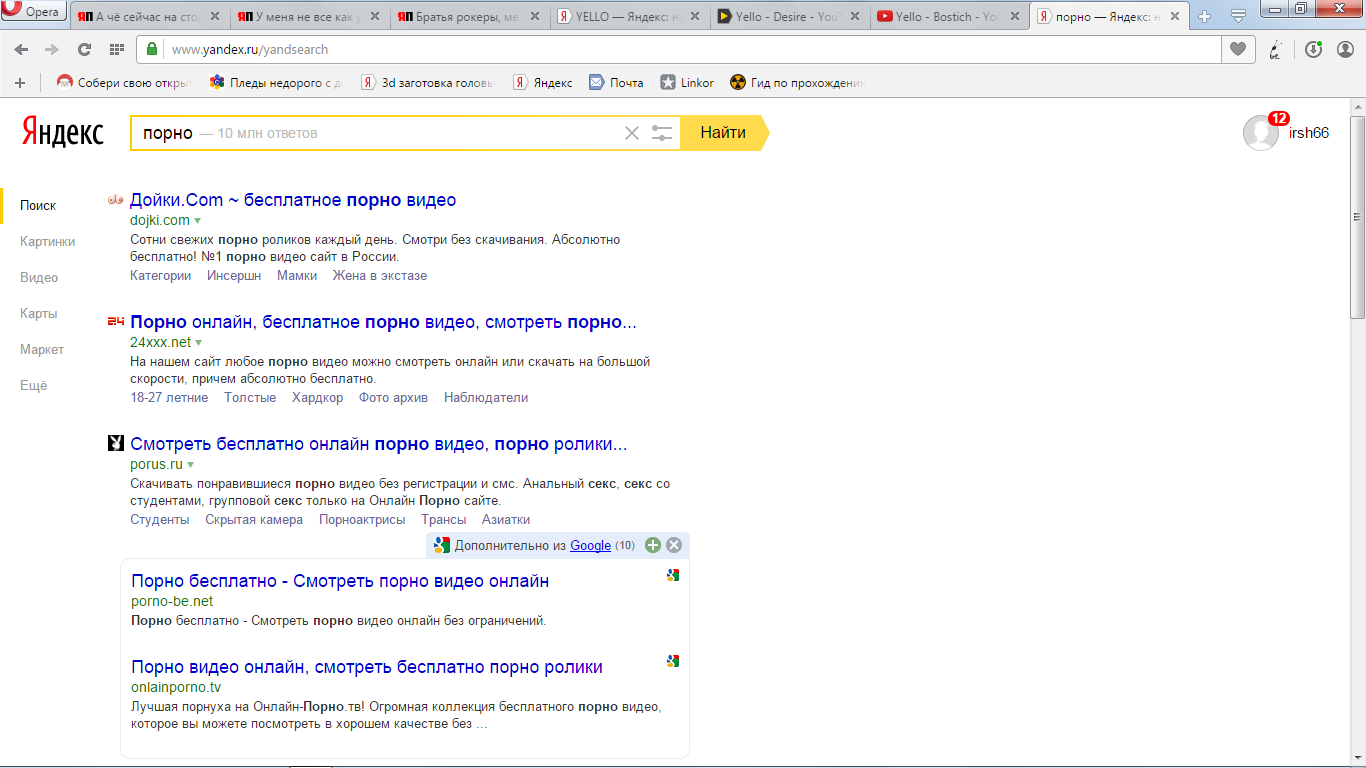
Task: Close the 'Дополнительно из Google' panel
Action: tap(674, 545)
